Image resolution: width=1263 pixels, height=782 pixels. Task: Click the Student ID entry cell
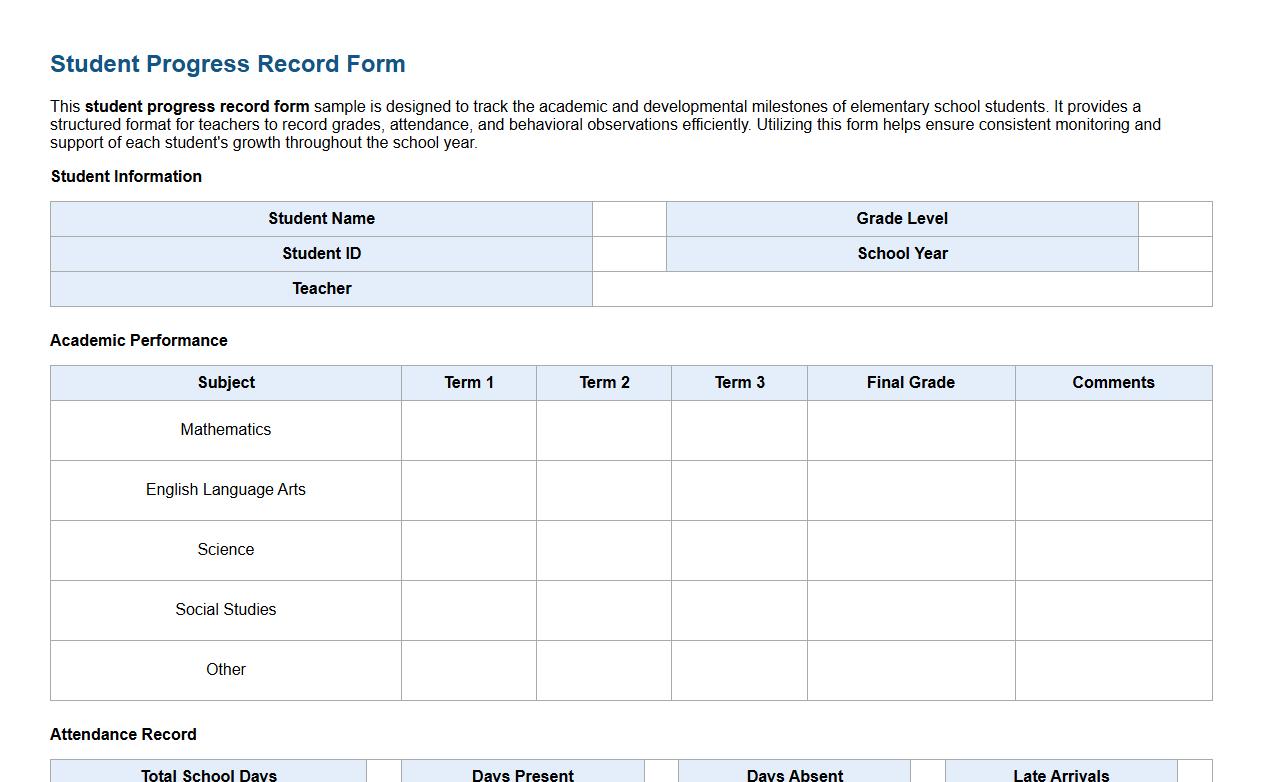628,253
